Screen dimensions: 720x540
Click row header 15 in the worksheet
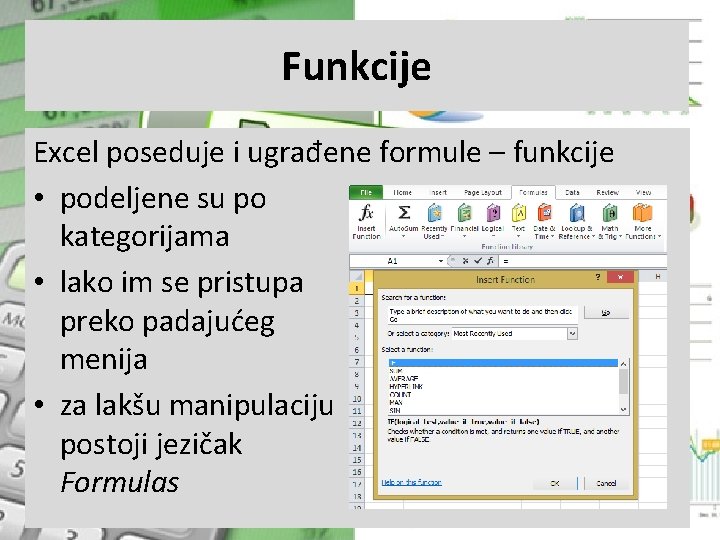click(x=356, y=460)
